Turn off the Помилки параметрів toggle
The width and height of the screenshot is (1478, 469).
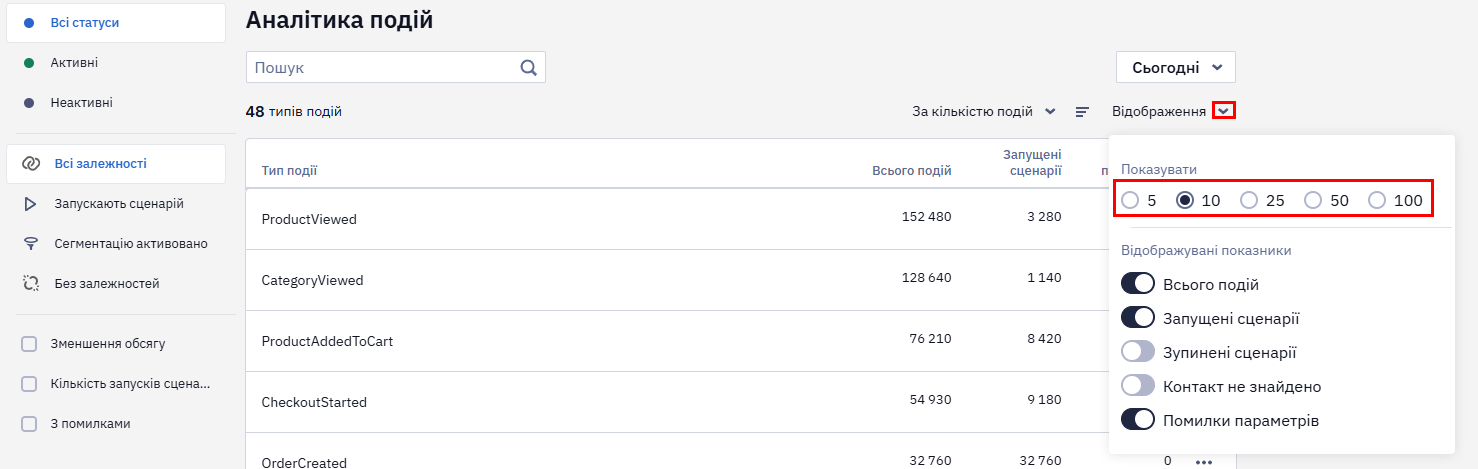[x=1138, y=420]
